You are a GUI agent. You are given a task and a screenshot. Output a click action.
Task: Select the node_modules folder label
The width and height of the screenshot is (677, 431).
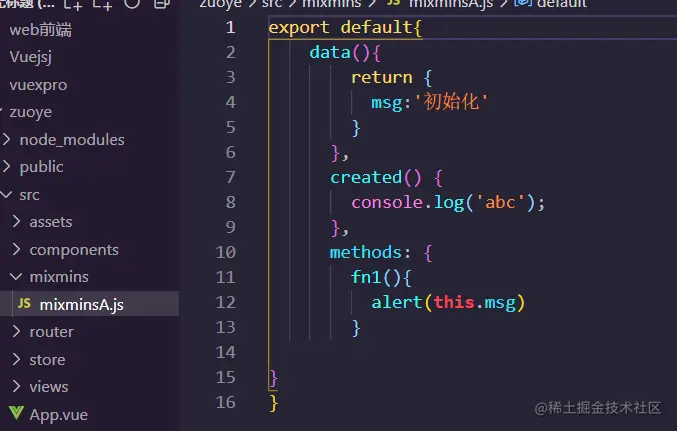[x=72, y=140]
